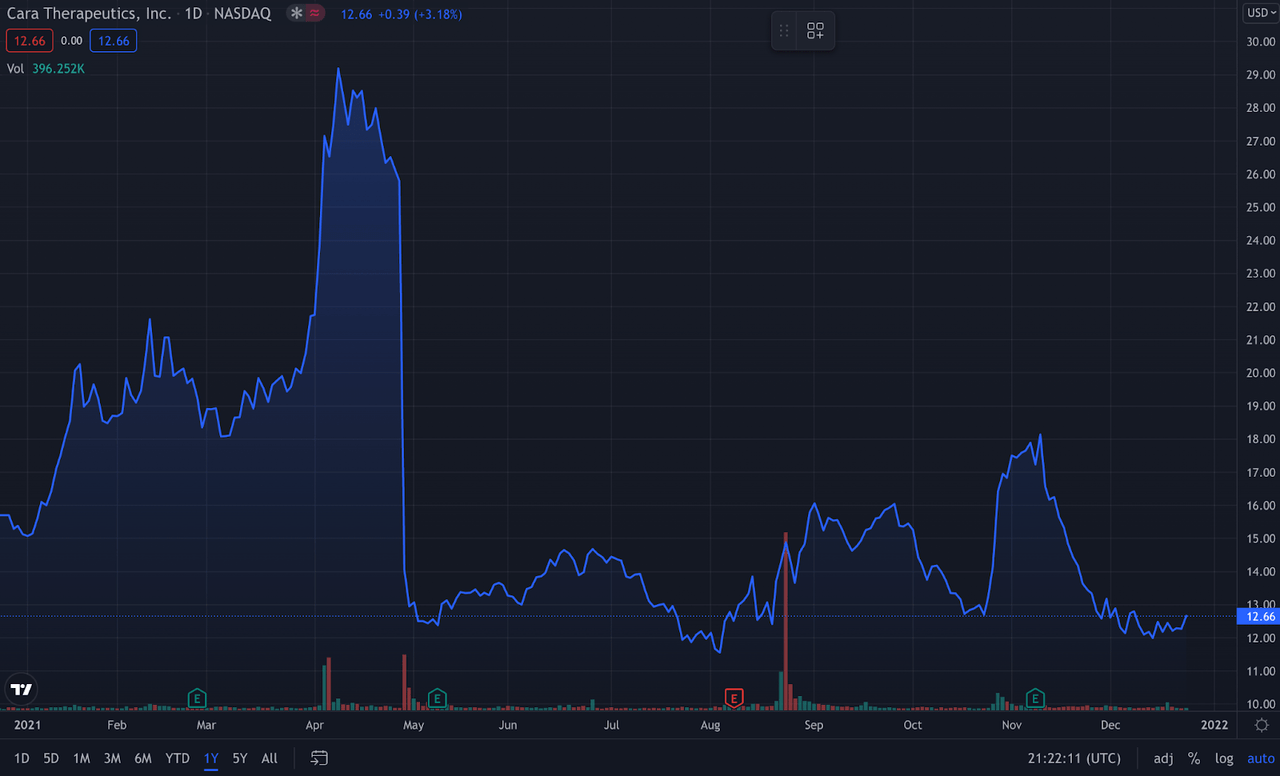
Task: Select the 1M time range
Action: point(81,759)
